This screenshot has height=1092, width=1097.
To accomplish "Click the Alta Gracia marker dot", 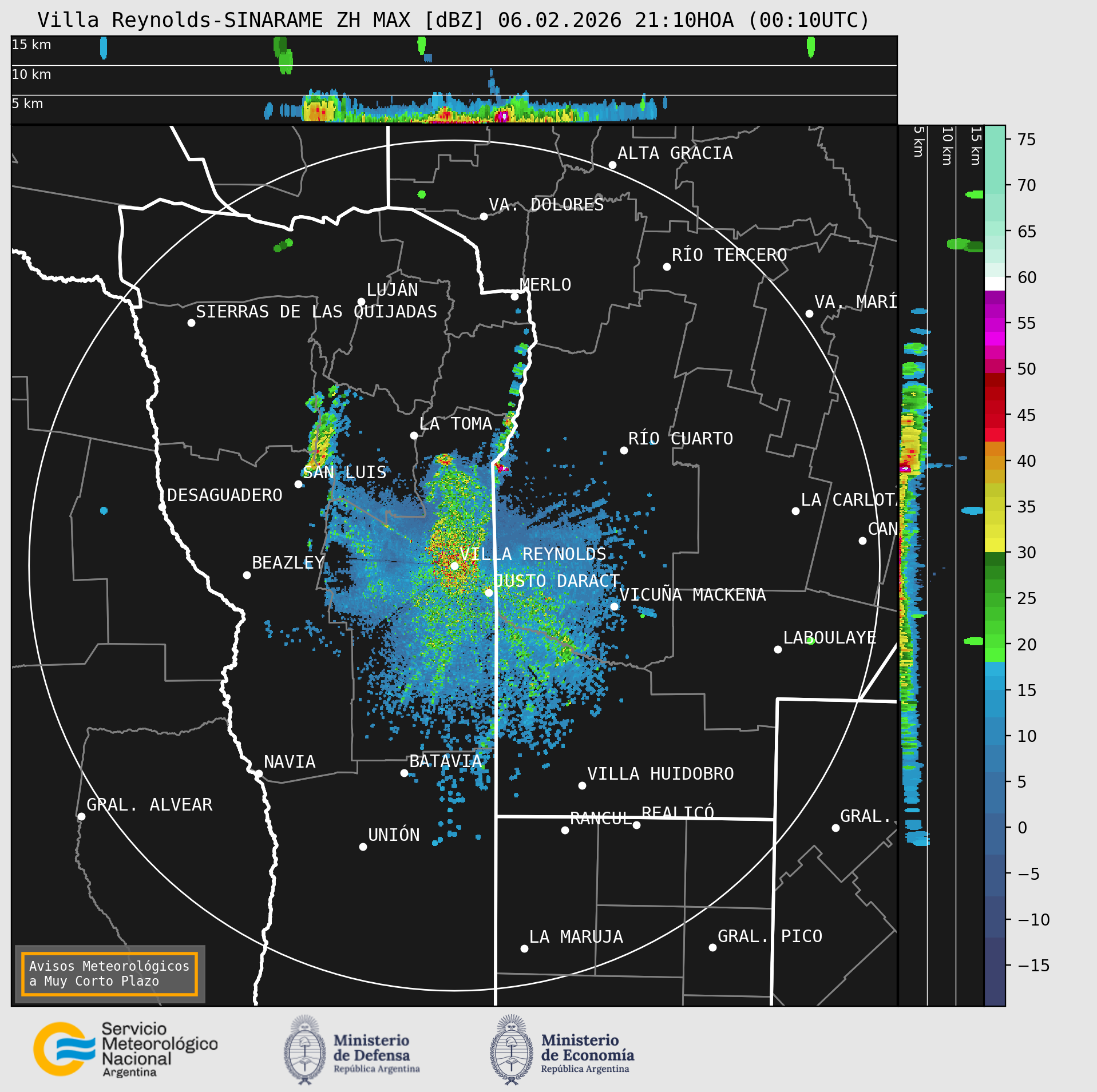I will pos(612,165).
